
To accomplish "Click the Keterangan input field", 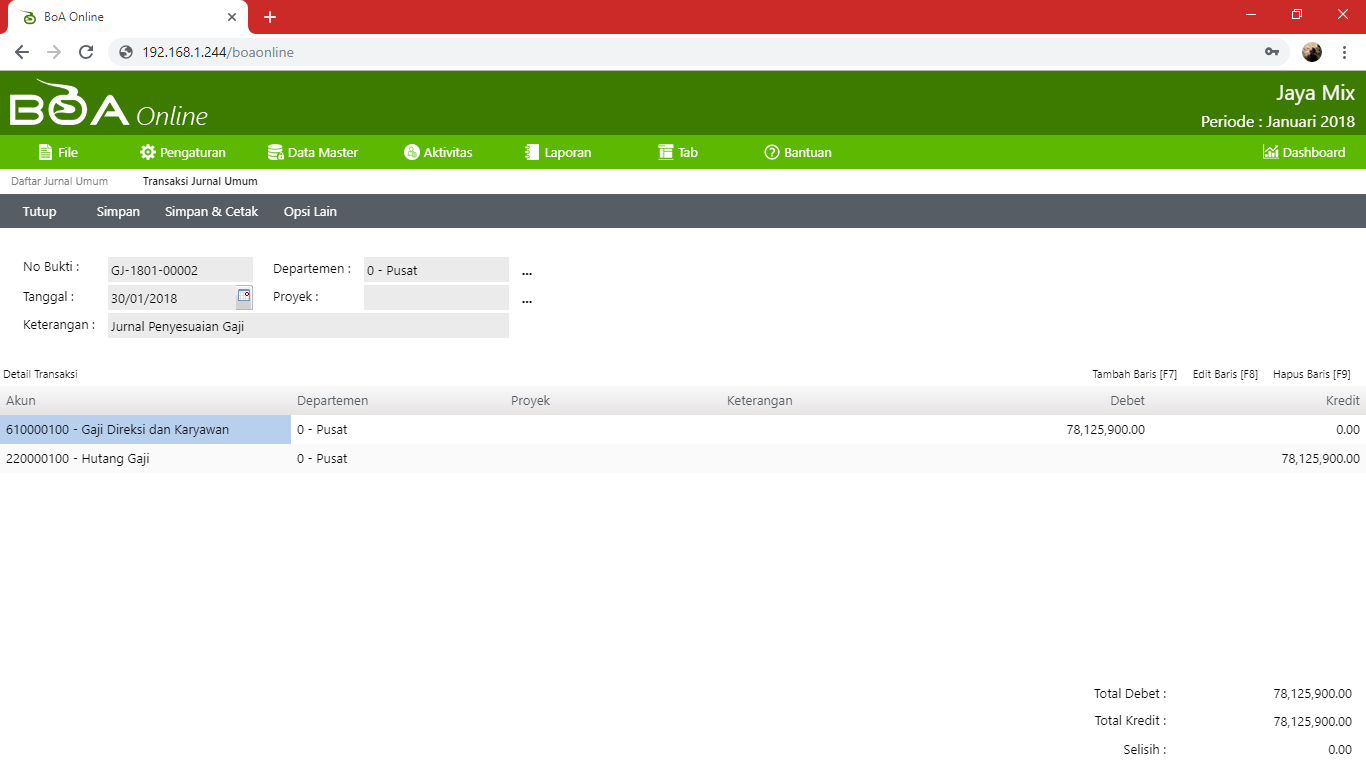I will pos(308,326).
